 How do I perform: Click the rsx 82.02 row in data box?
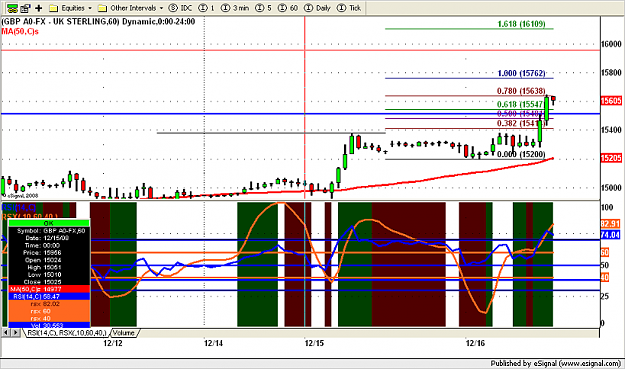[49, 304]
